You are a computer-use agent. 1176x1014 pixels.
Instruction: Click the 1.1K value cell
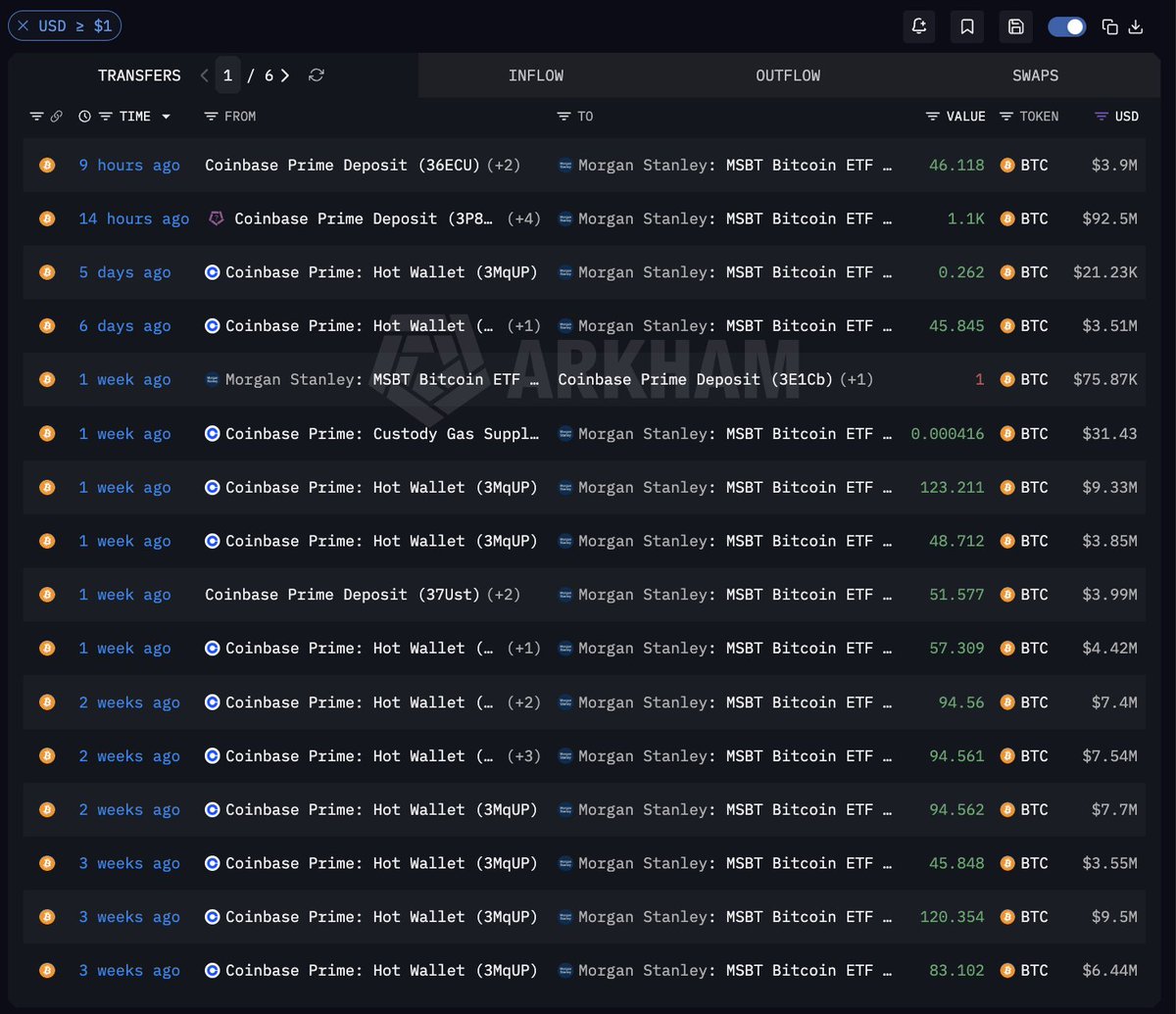[965, 219]
